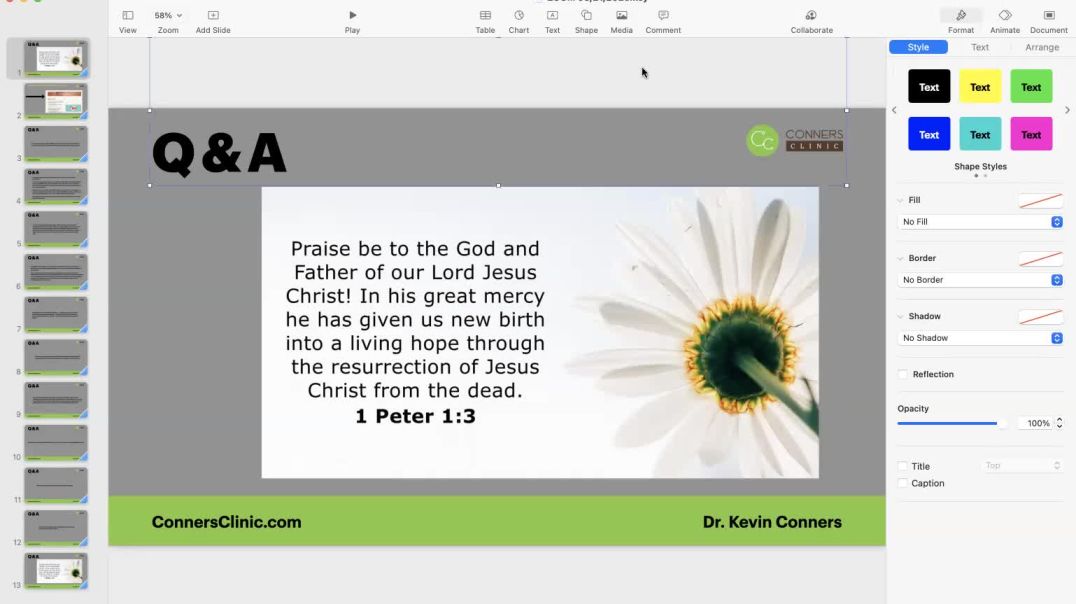This screenshot has height=604, width=1076.
Task: Show next shape styles page
Action: (1067, 110)
